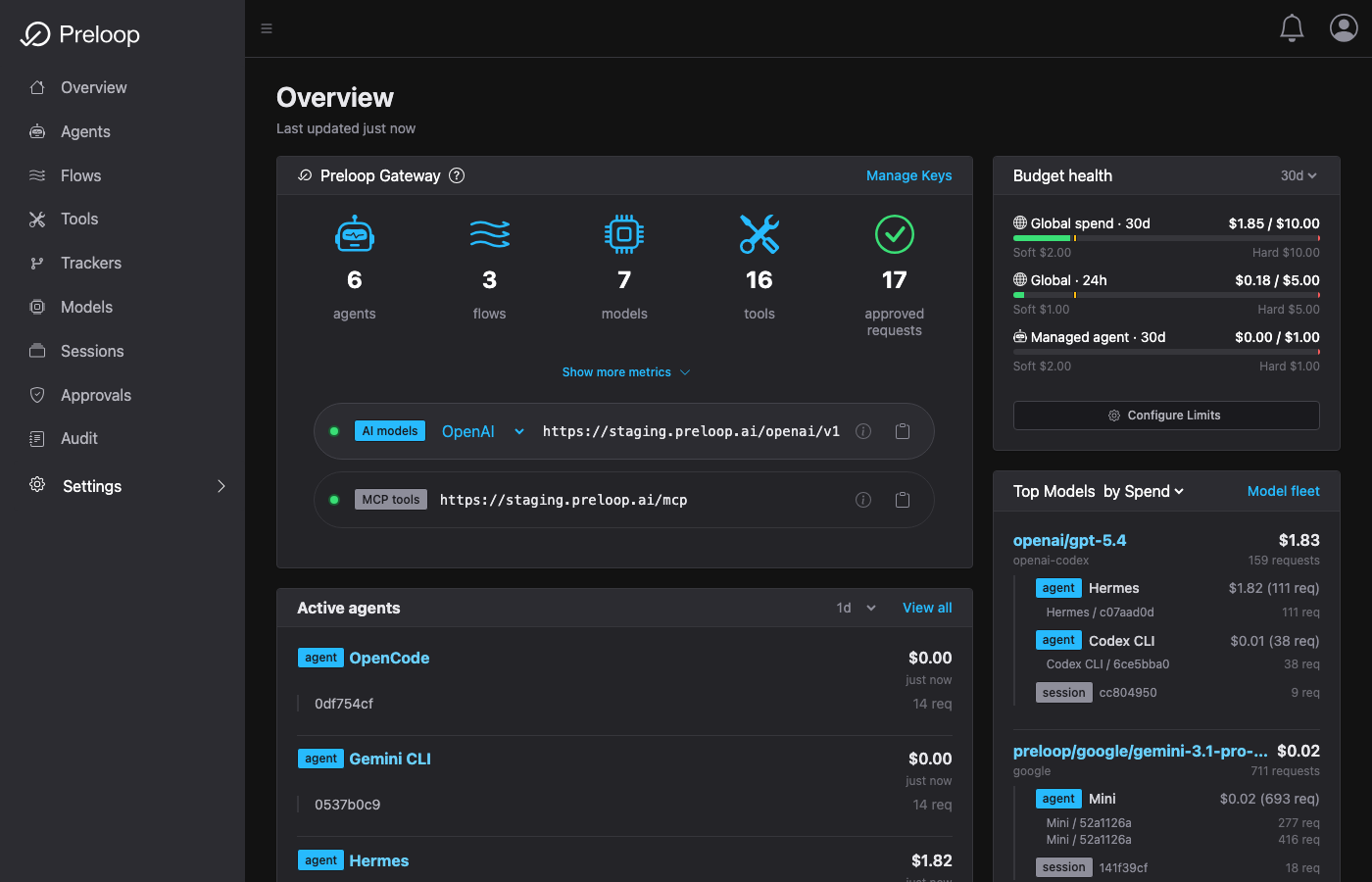Click the Global spend 30d progress bar
Viewport: 1372px width, 882px height.
pos(1166,238)
